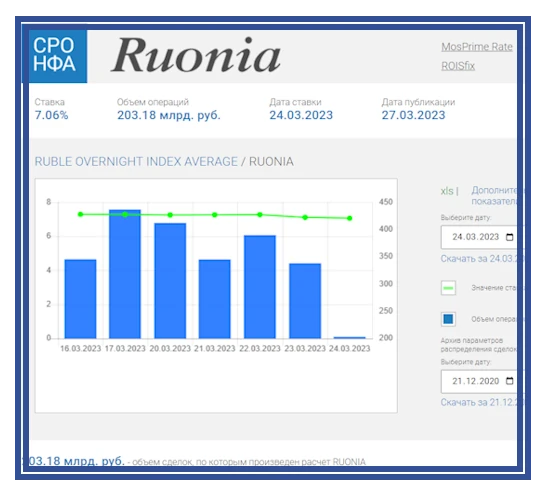This screenshot has width=550, height=500.
Task: Toggle green rate value legend swatch
Action: pos(448,288)
